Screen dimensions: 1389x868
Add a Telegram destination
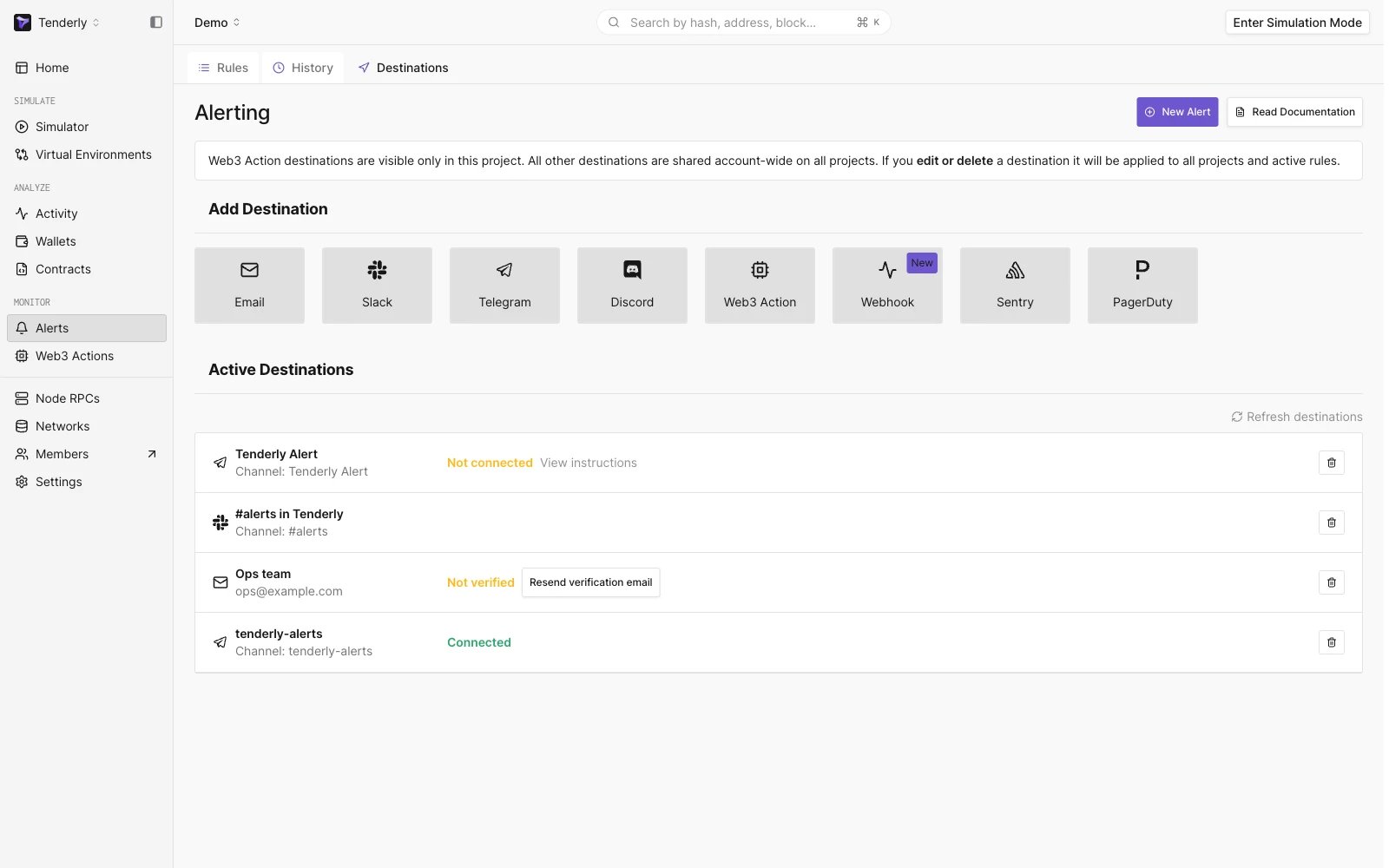[504, 286]
